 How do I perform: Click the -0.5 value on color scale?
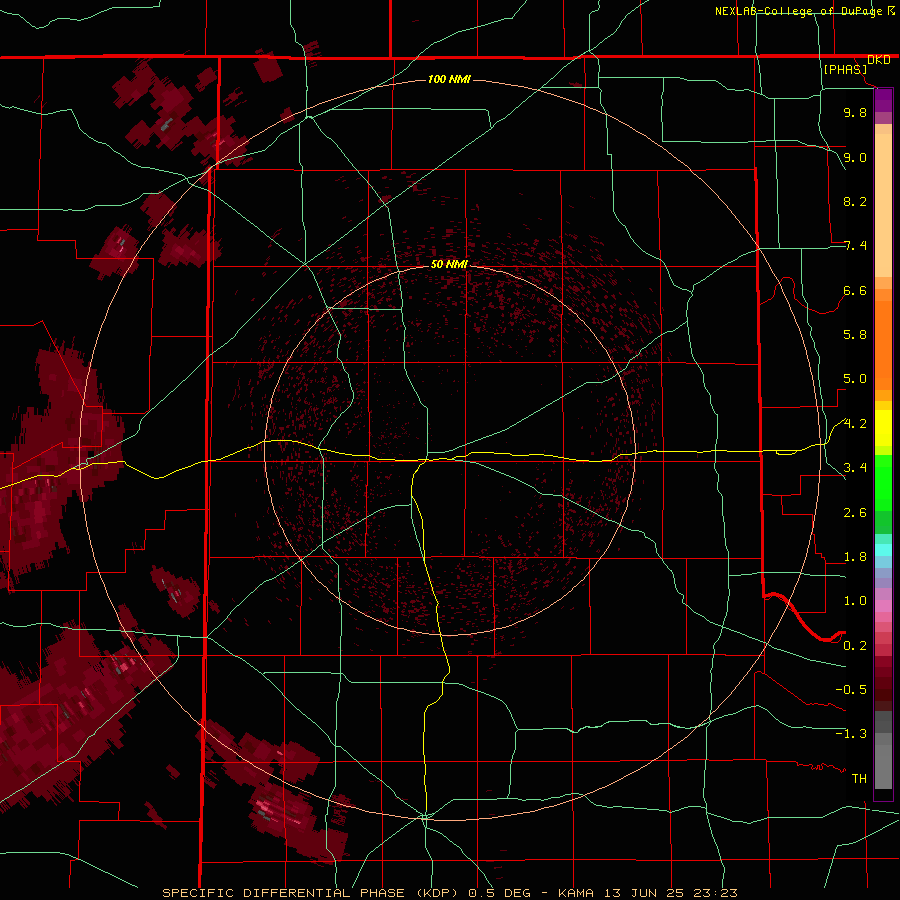(x=851, y=690)
